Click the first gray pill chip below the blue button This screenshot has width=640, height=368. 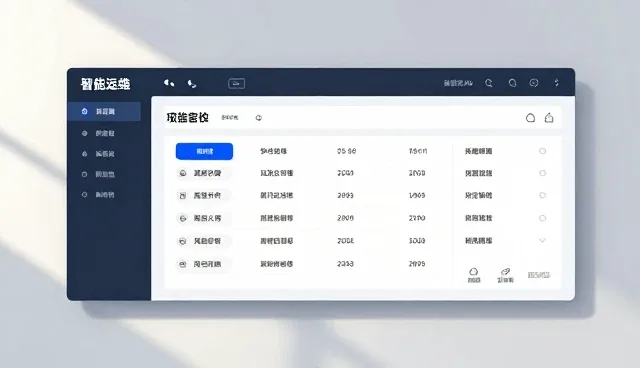(x=204, y=173)
